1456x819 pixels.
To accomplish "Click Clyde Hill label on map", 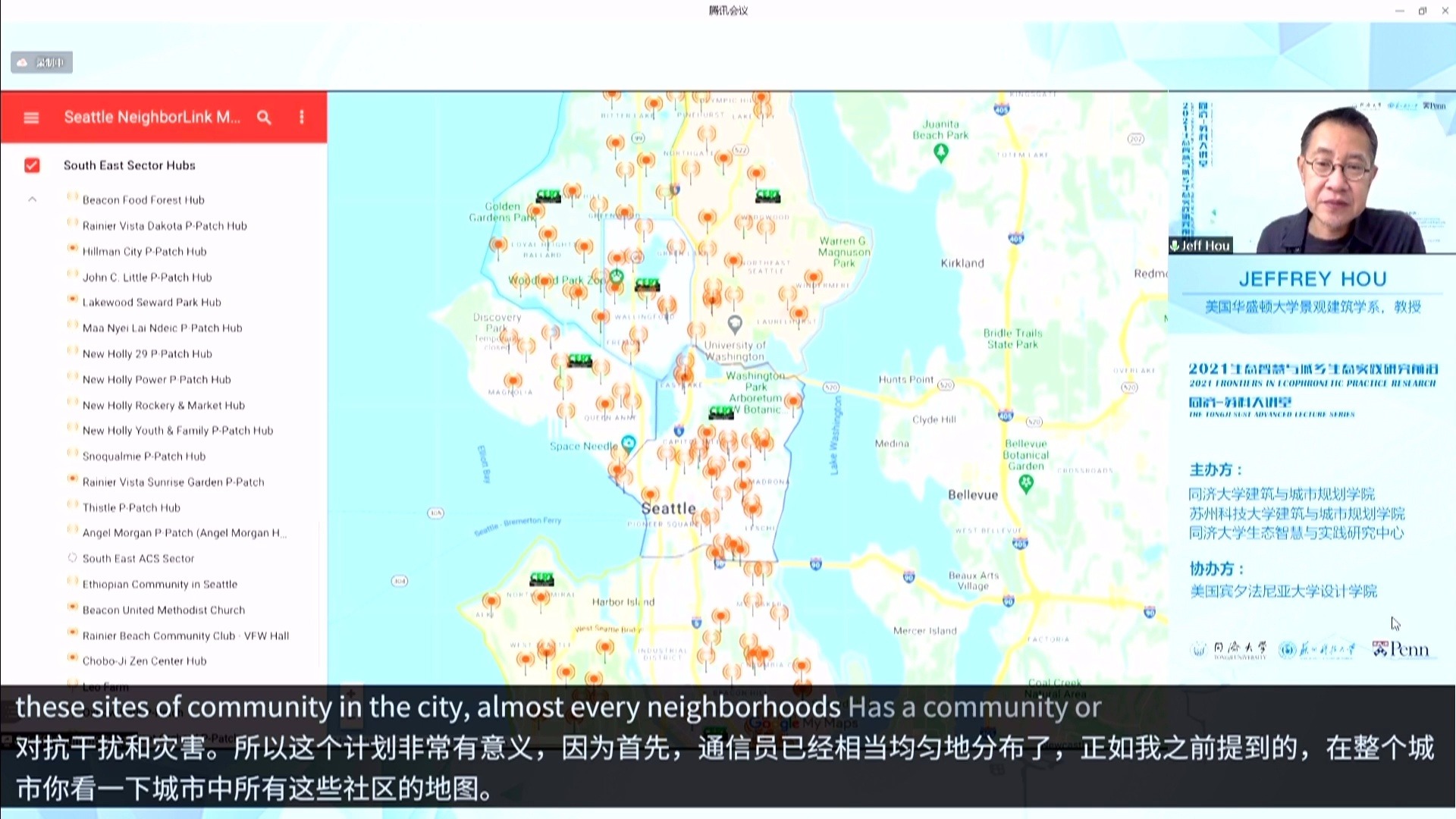I will pyautogui.click(x=934, y=419).
